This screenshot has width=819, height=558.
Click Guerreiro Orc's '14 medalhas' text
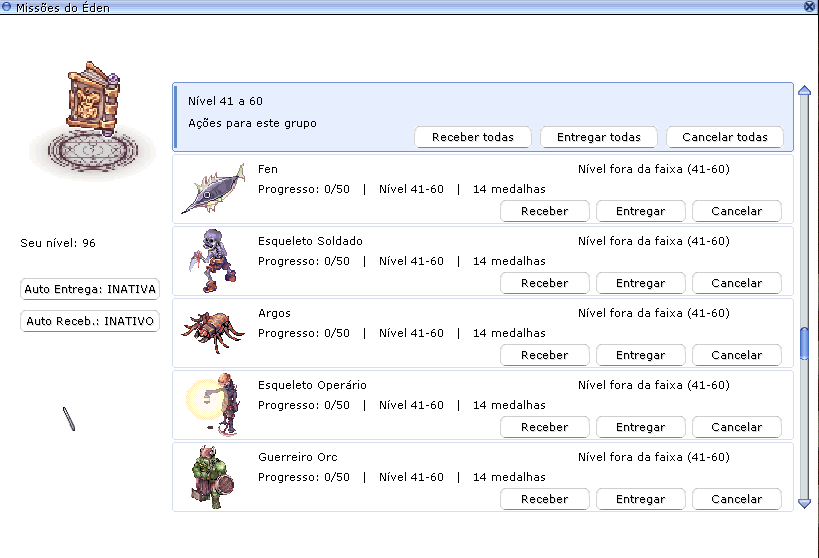[x=509, y=477]
